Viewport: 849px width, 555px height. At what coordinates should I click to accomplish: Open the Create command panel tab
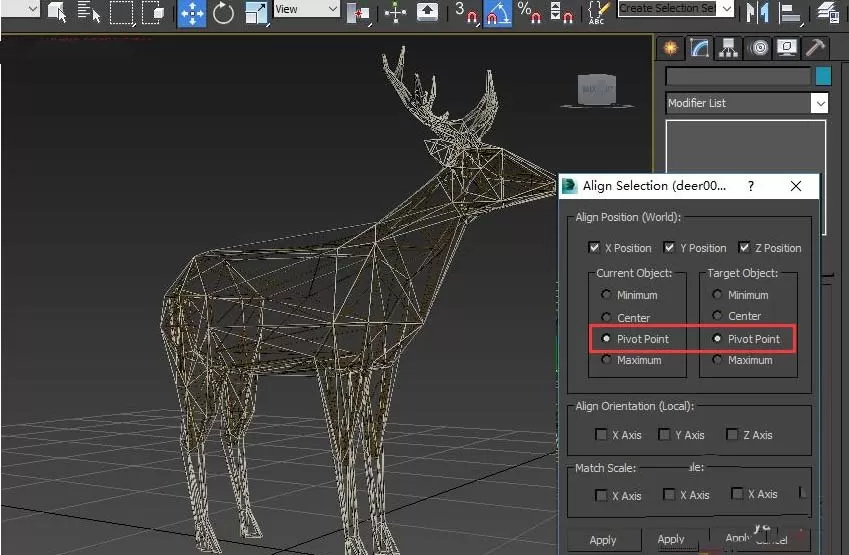click(x=670, y=48)
